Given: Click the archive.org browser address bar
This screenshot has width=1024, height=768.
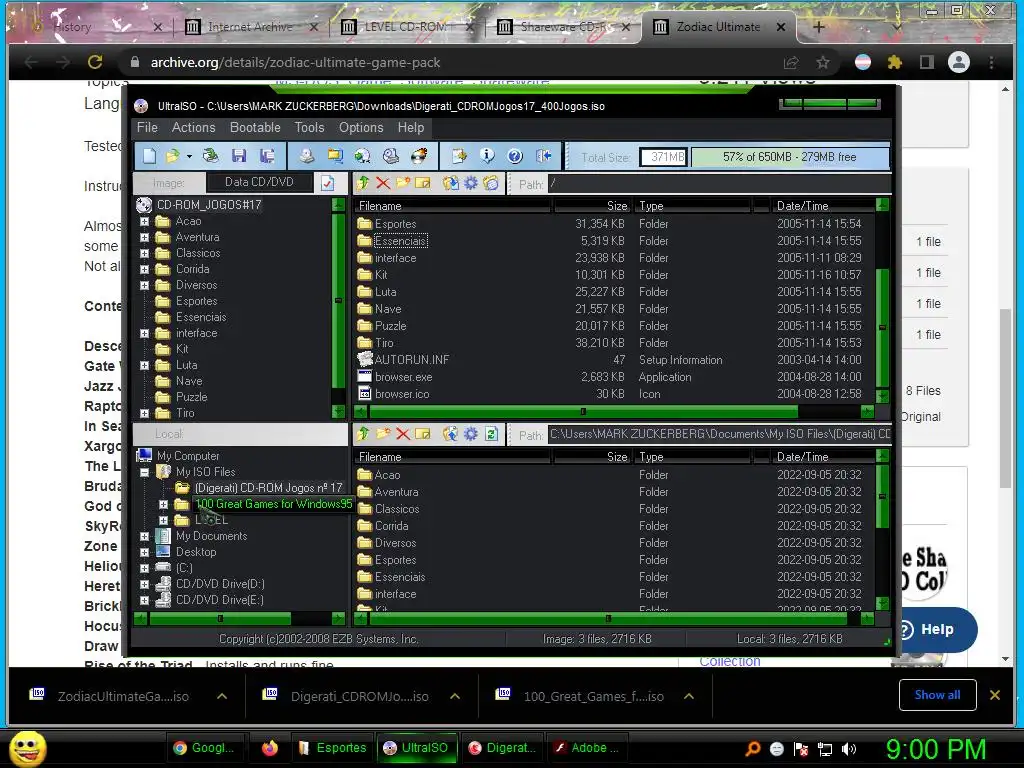Looking at the screenshot, I should tap(457, 63).
